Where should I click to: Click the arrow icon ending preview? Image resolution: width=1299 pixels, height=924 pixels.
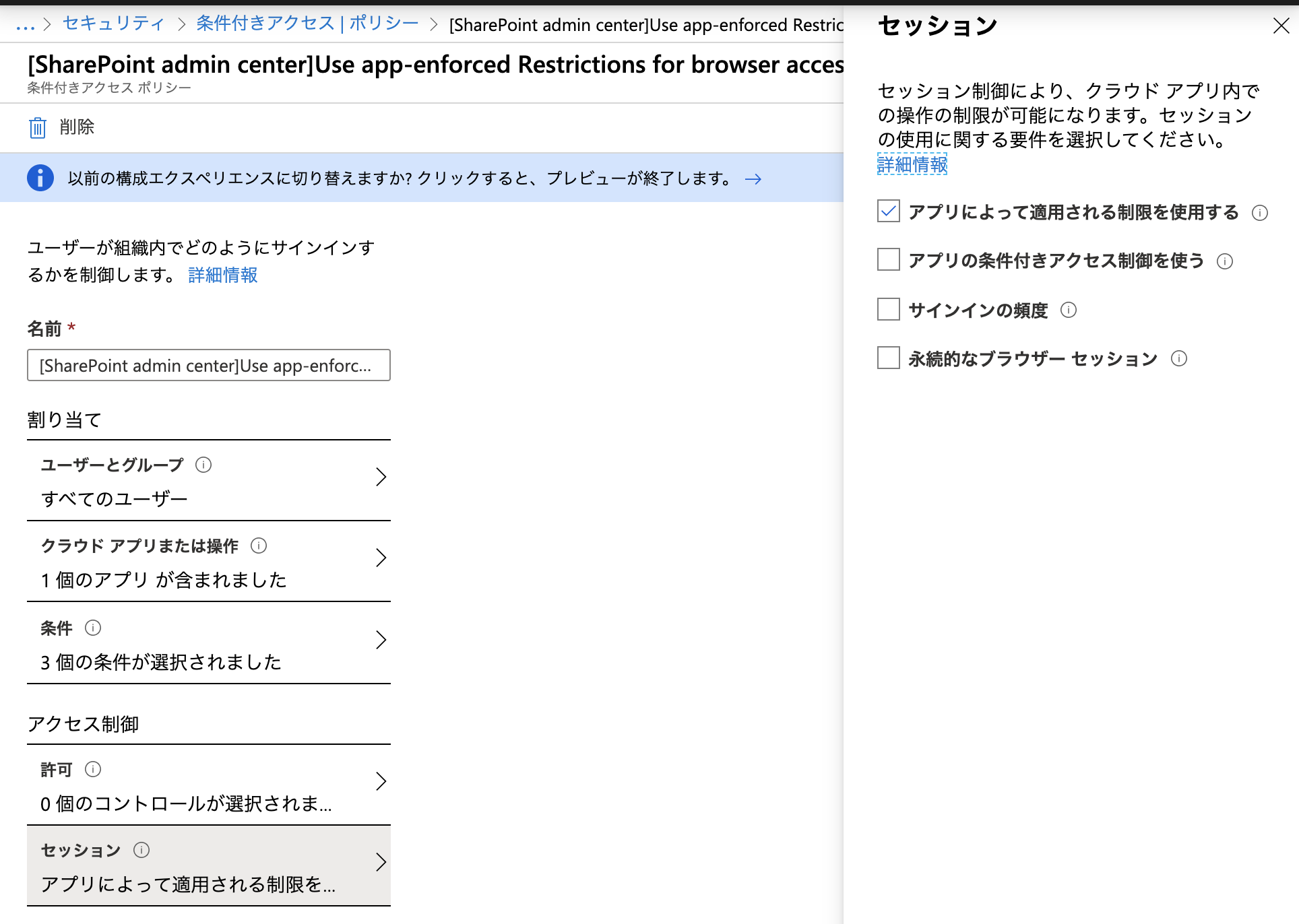click(x=753, y=179)
